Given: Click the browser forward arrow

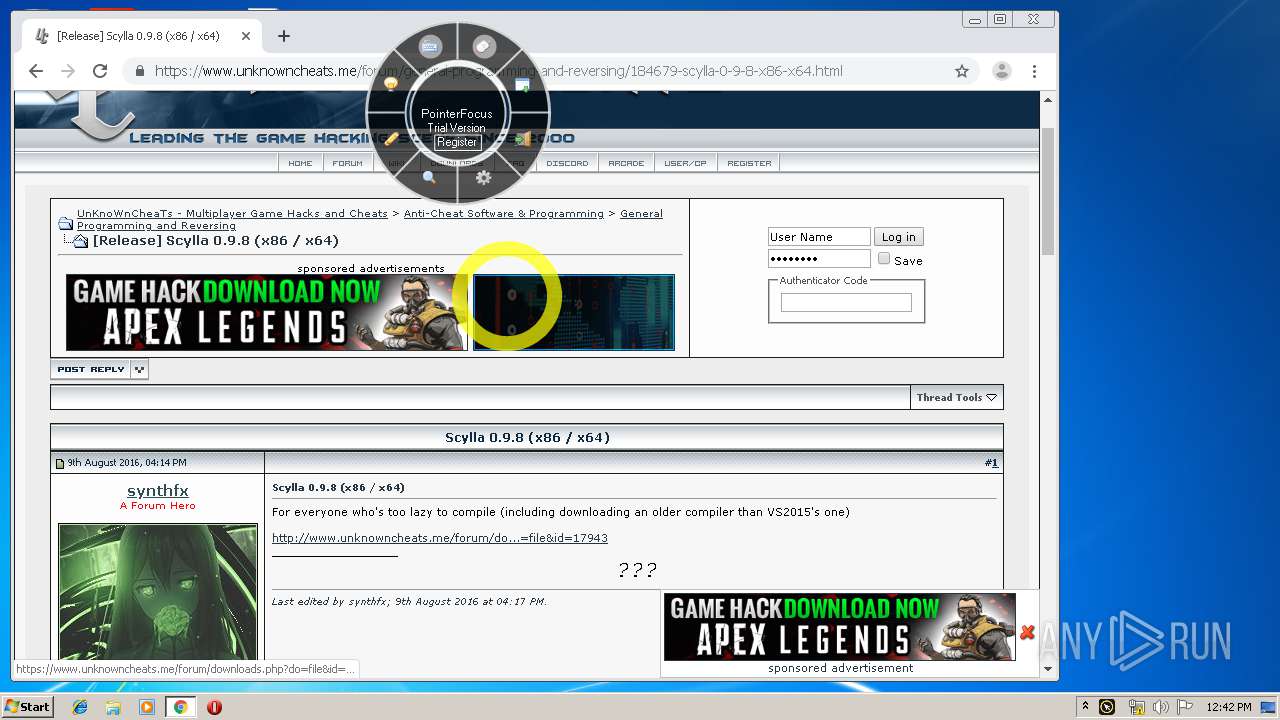Looking at the screenshot, I should point(68,71).
